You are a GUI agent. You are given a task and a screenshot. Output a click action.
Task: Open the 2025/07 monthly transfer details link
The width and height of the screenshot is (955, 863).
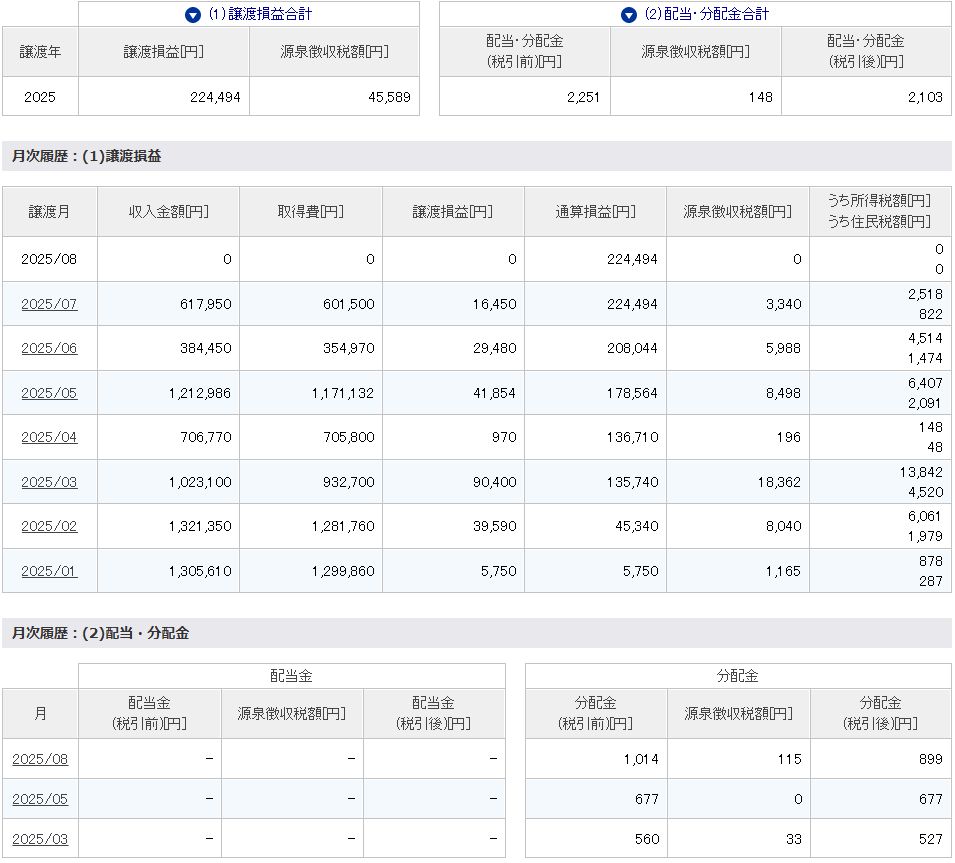coord(49,304)
